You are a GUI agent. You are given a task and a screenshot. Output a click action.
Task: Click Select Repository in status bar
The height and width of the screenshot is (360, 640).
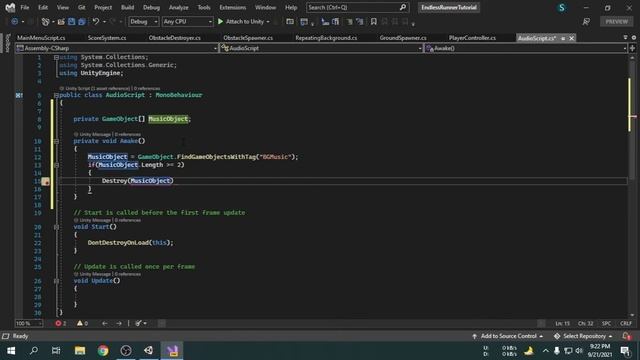point(584,336)
